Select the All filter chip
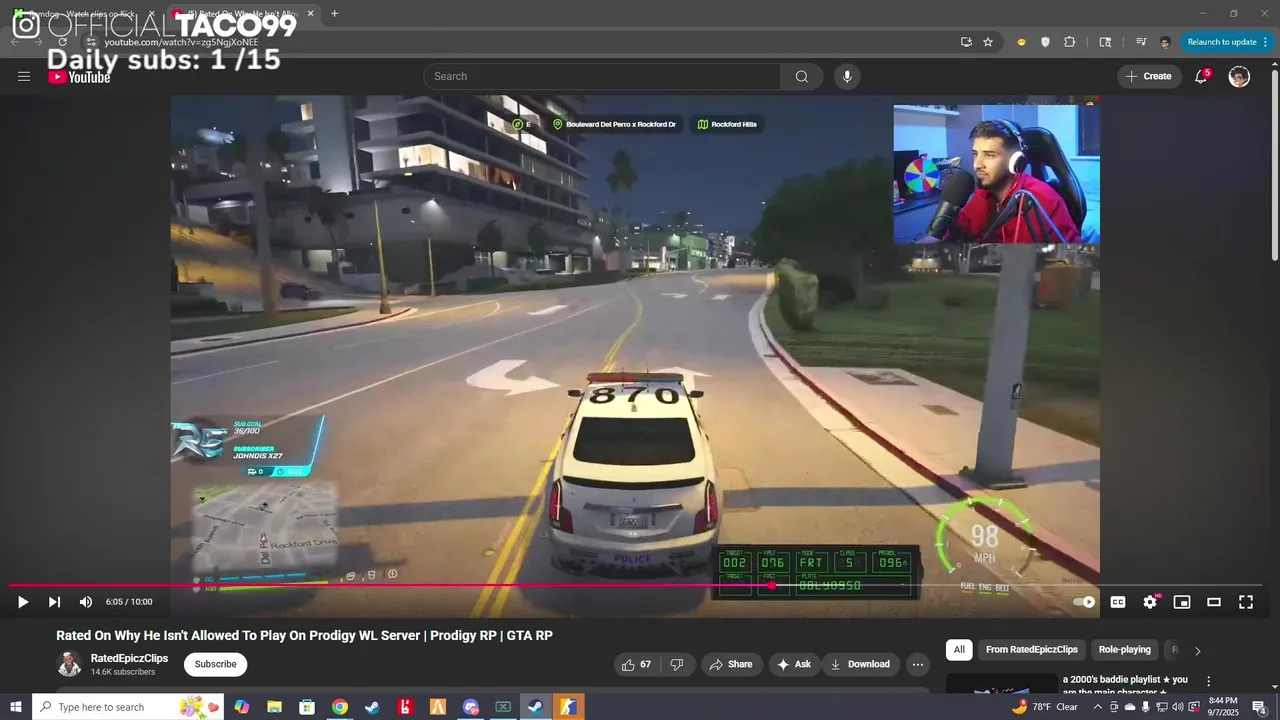1280x720 pixels. 959,650
